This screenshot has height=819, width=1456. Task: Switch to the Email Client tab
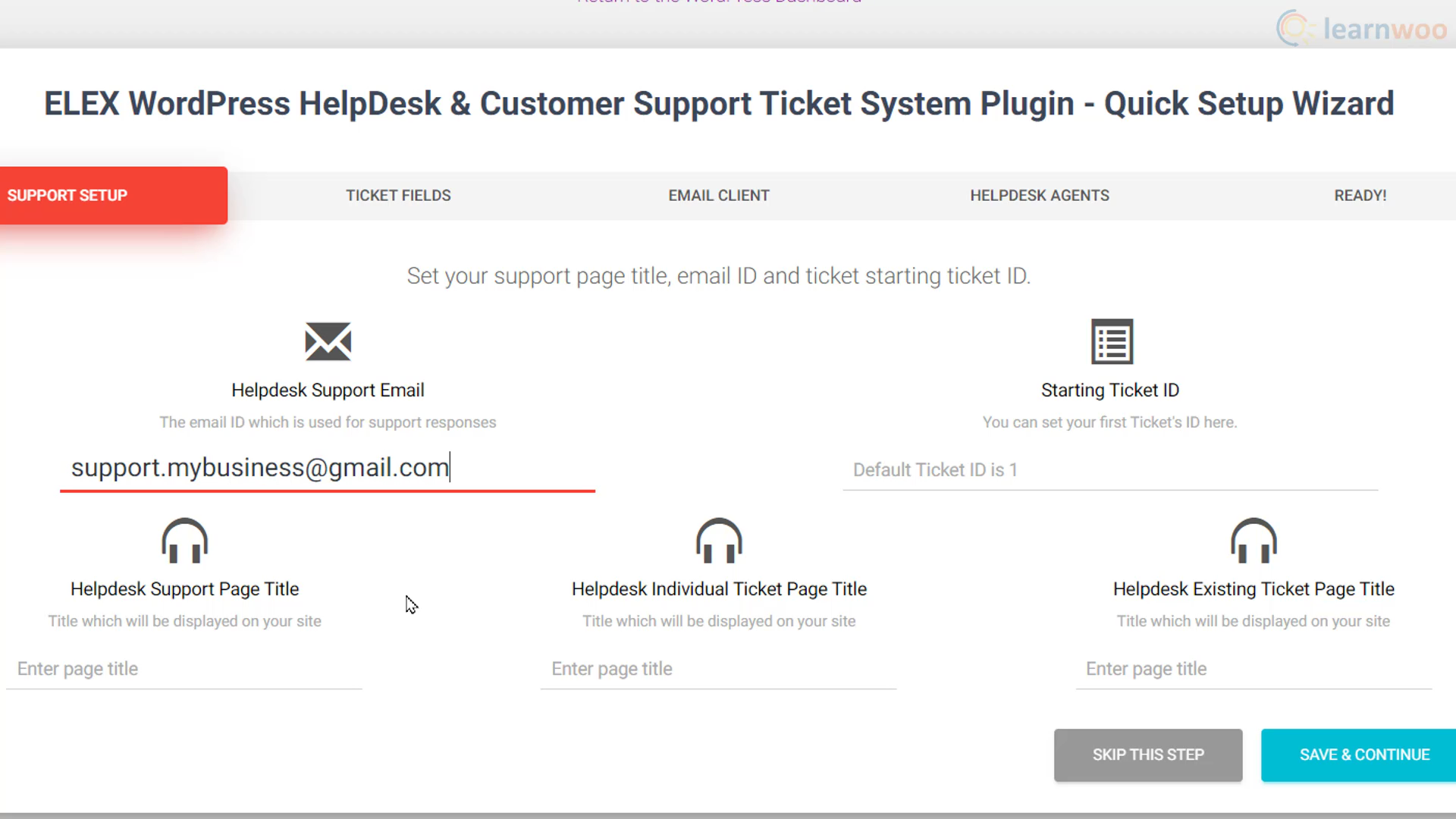[719, 196]
